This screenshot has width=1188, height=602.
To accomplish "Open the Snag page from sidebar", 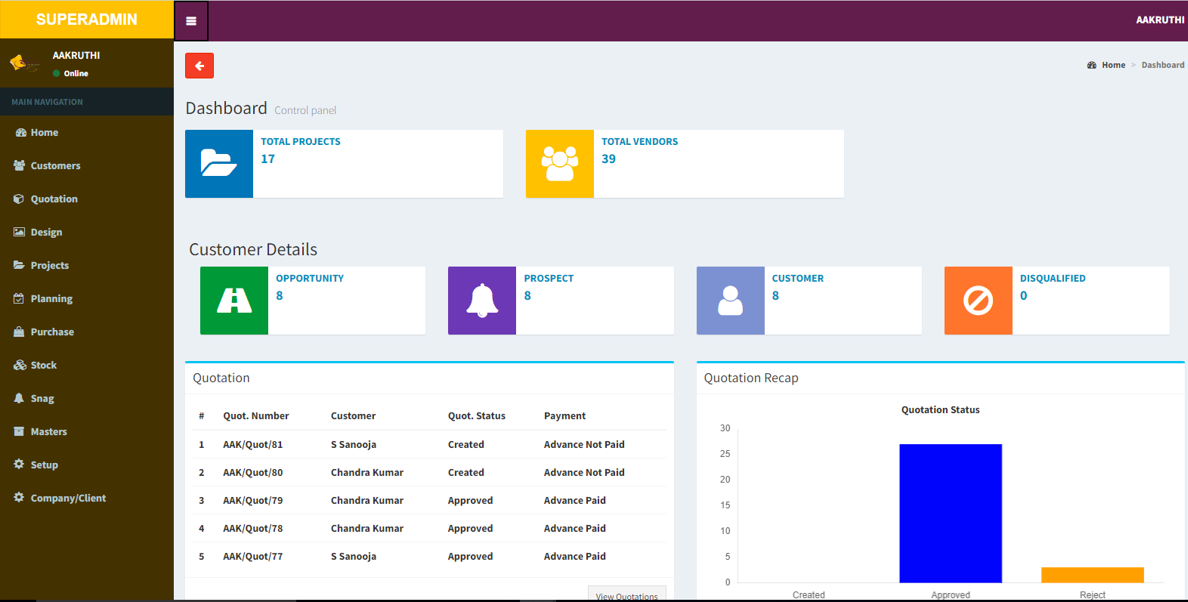I will tap(42, 398).
